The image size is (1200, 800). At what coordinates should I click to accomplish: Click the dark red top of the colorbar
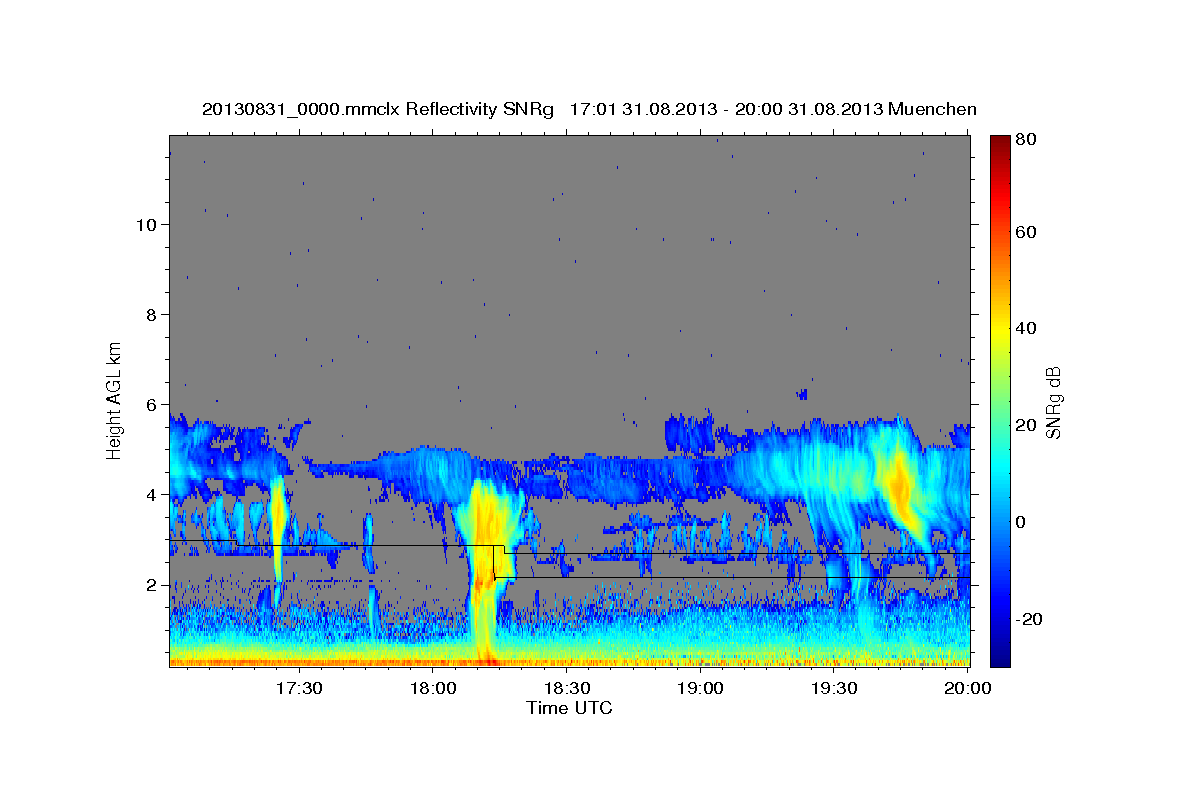point(999,146)
